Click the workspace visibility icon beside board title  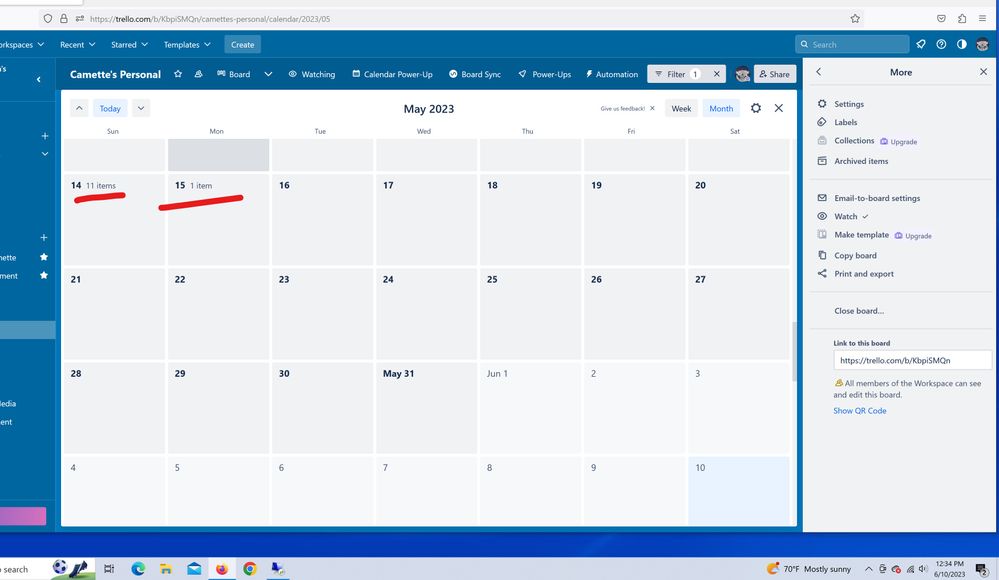click(198, 74)
